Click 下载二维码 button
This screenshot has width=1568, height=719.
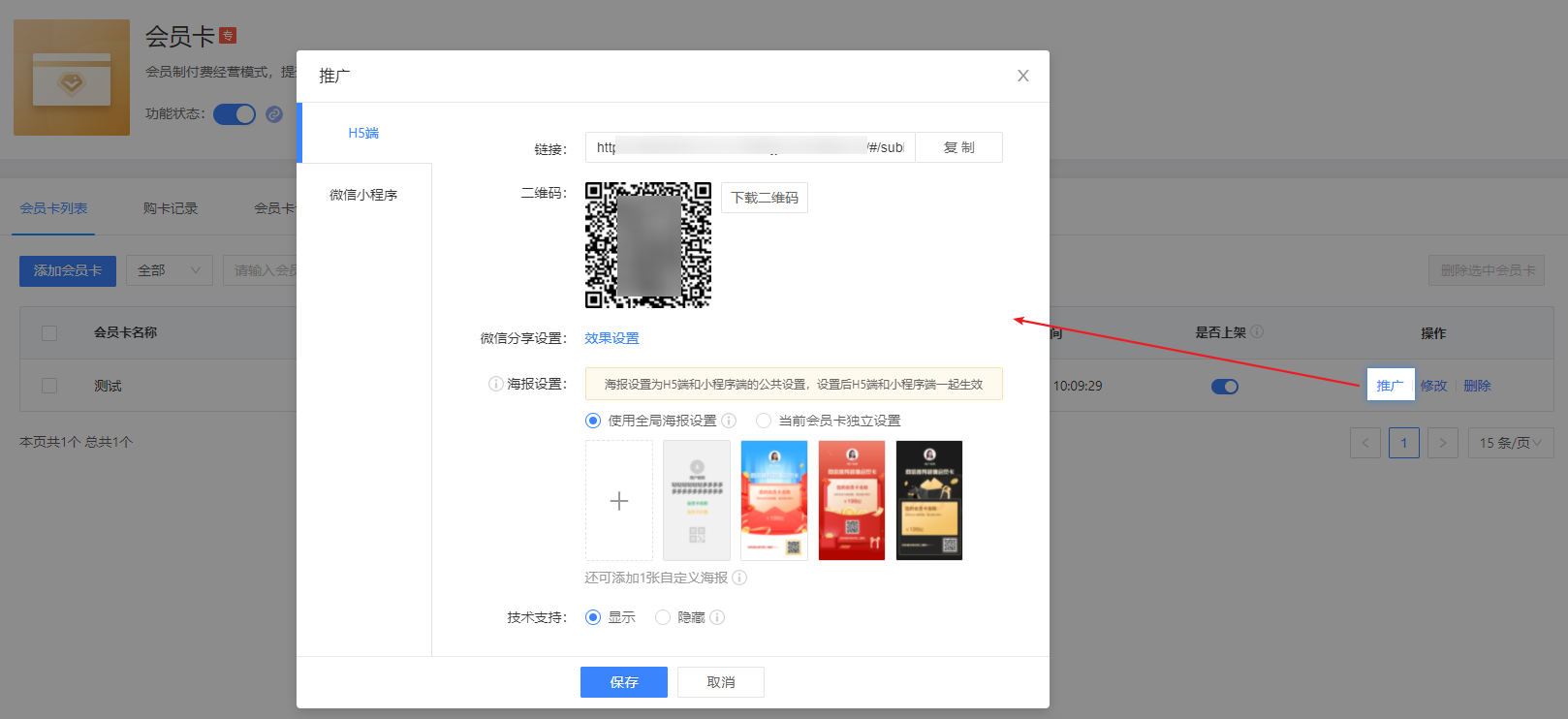[x=765, y=198]
